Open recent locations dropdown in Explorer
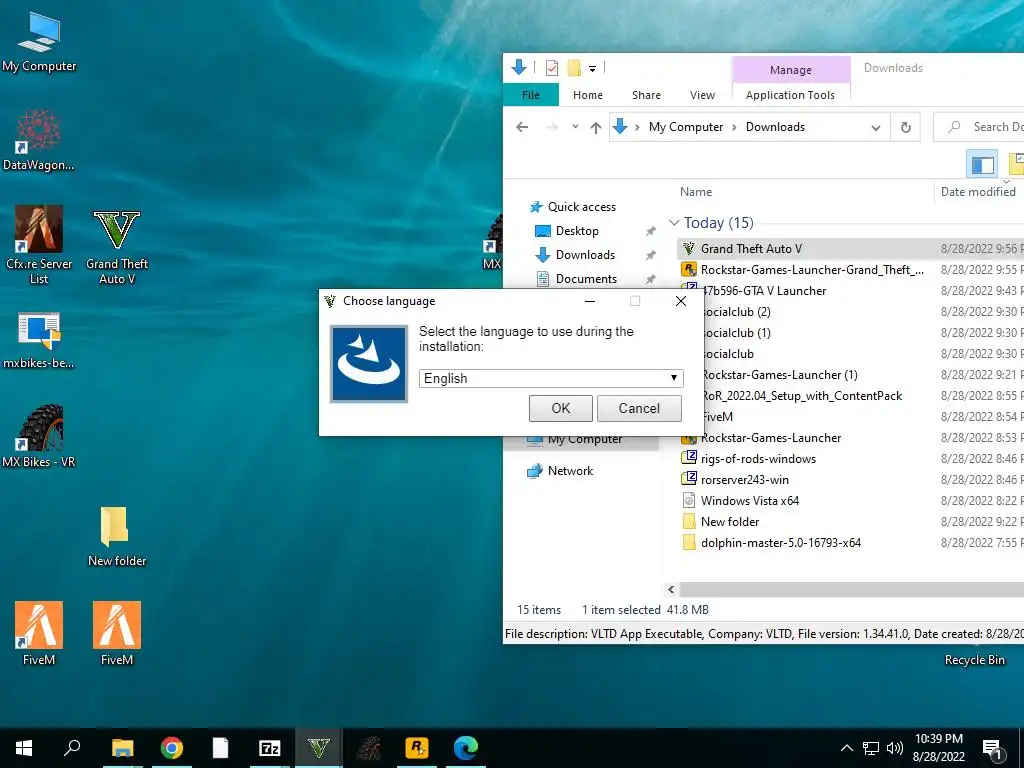 tap(575, 127)
